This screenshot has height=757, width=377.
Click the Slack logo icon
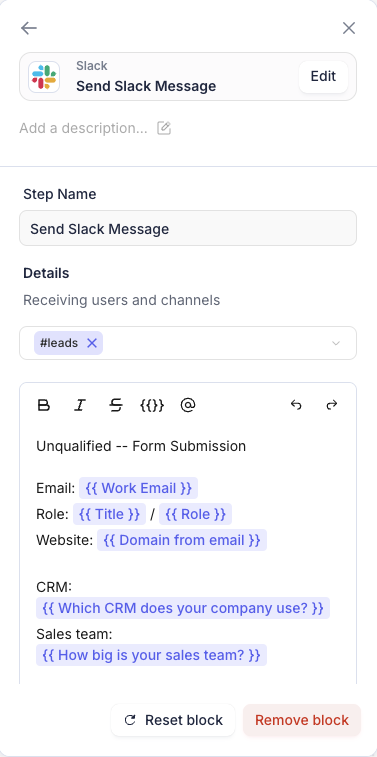(44, 77)
